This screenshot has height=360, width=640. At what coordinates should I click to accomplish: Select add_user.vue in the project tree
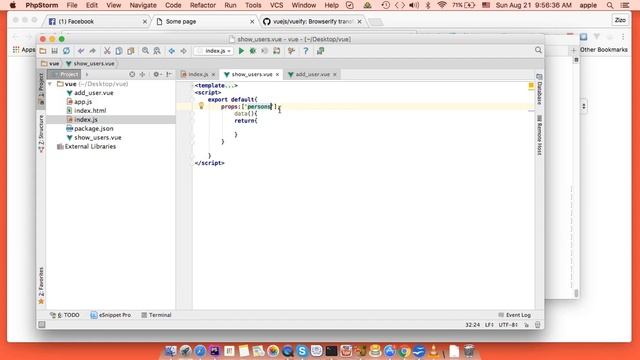point(93,93)
